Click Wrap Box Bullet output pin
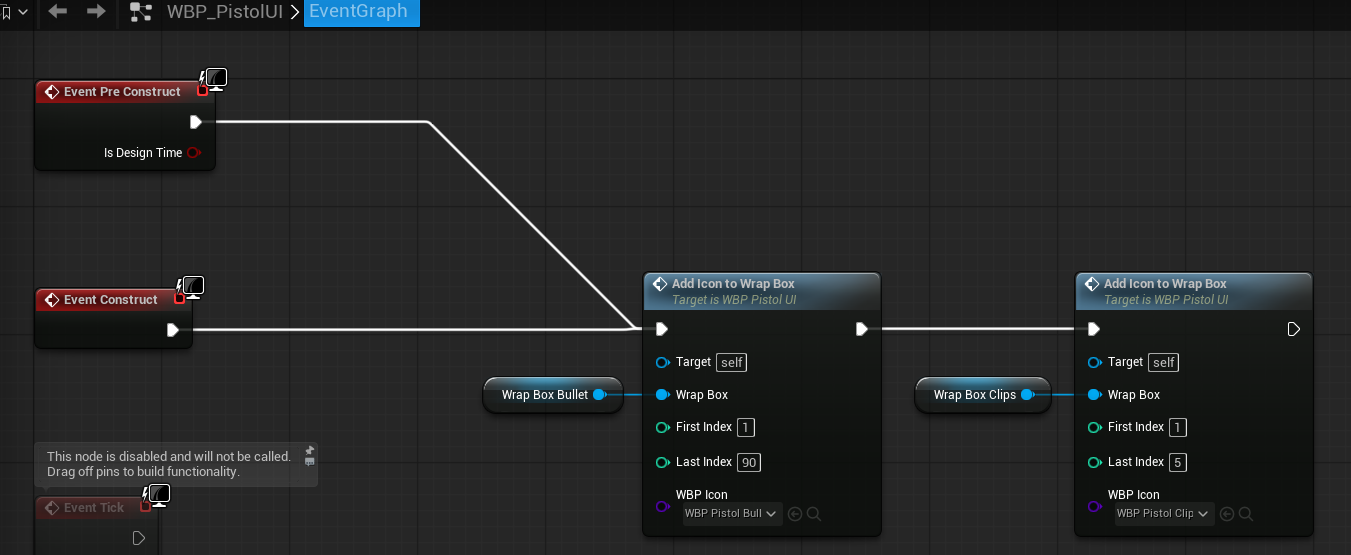This screenshot has width=1351, height=555. click(599, 395)
